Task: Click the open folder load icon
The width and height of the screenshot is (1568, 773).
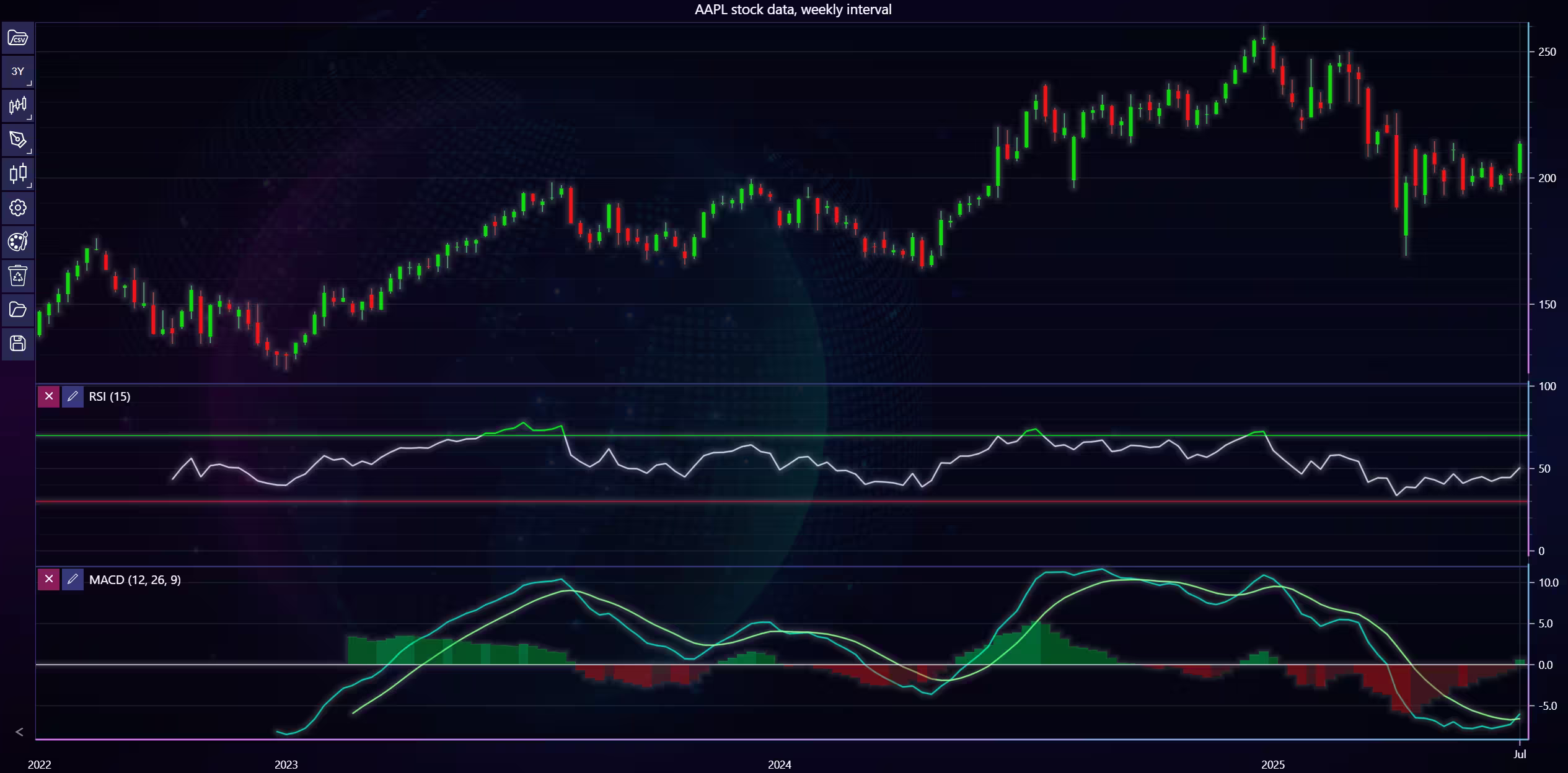Action: click(18, 310)
